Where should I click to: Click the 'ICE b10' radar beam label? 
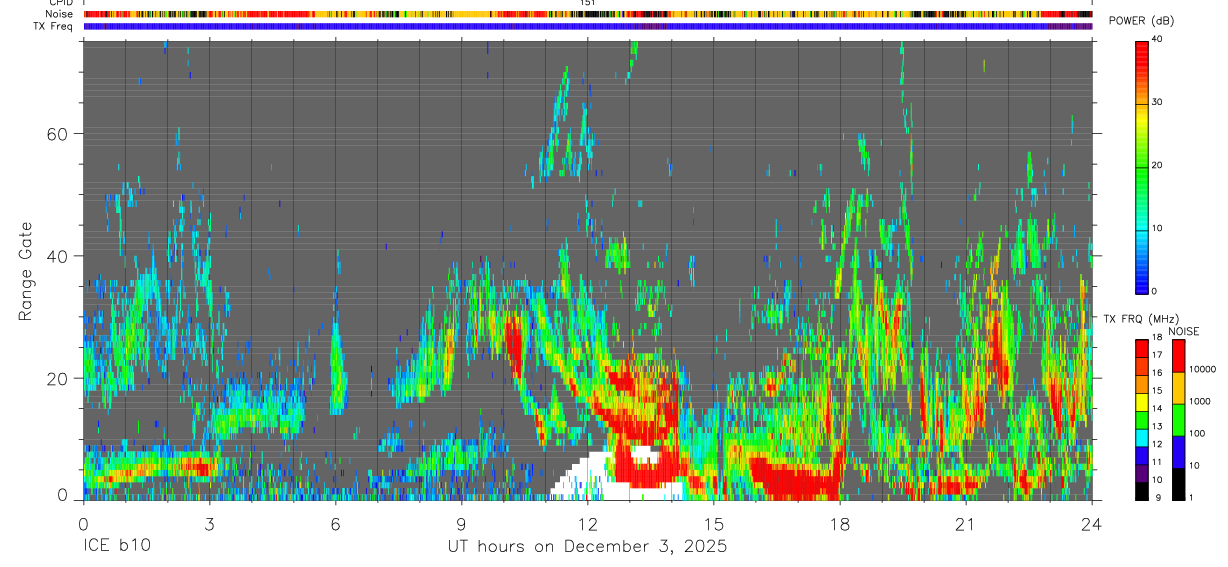[x=116, y=547]
